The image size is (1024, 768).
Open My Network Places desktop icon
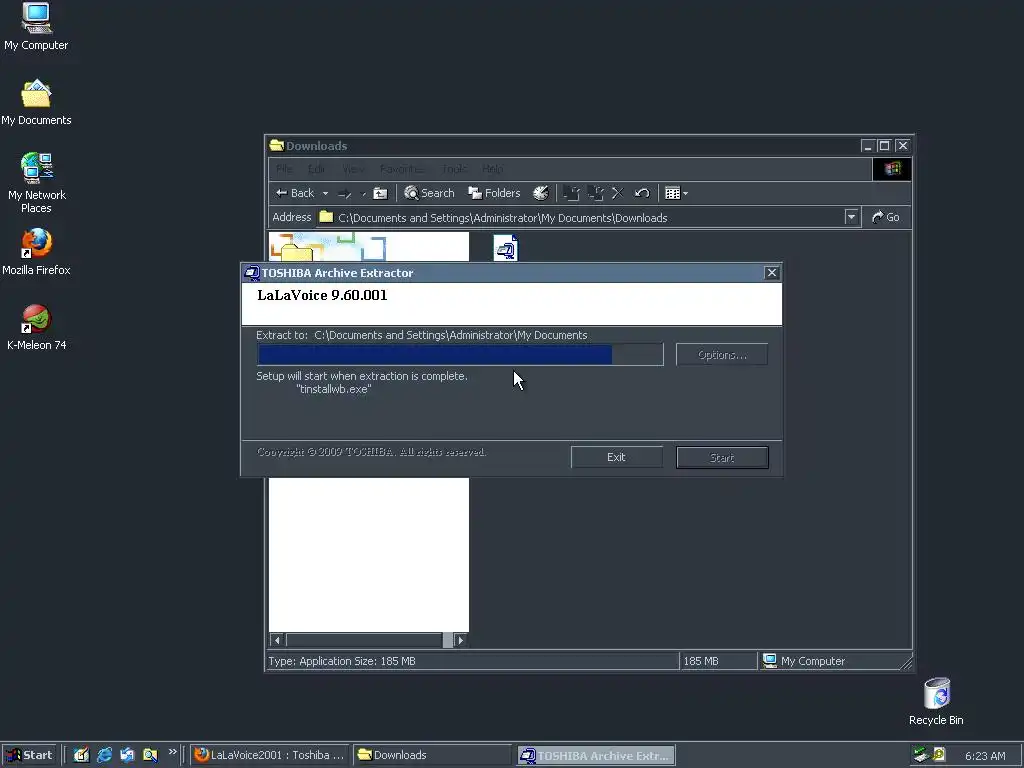(36, 183)
